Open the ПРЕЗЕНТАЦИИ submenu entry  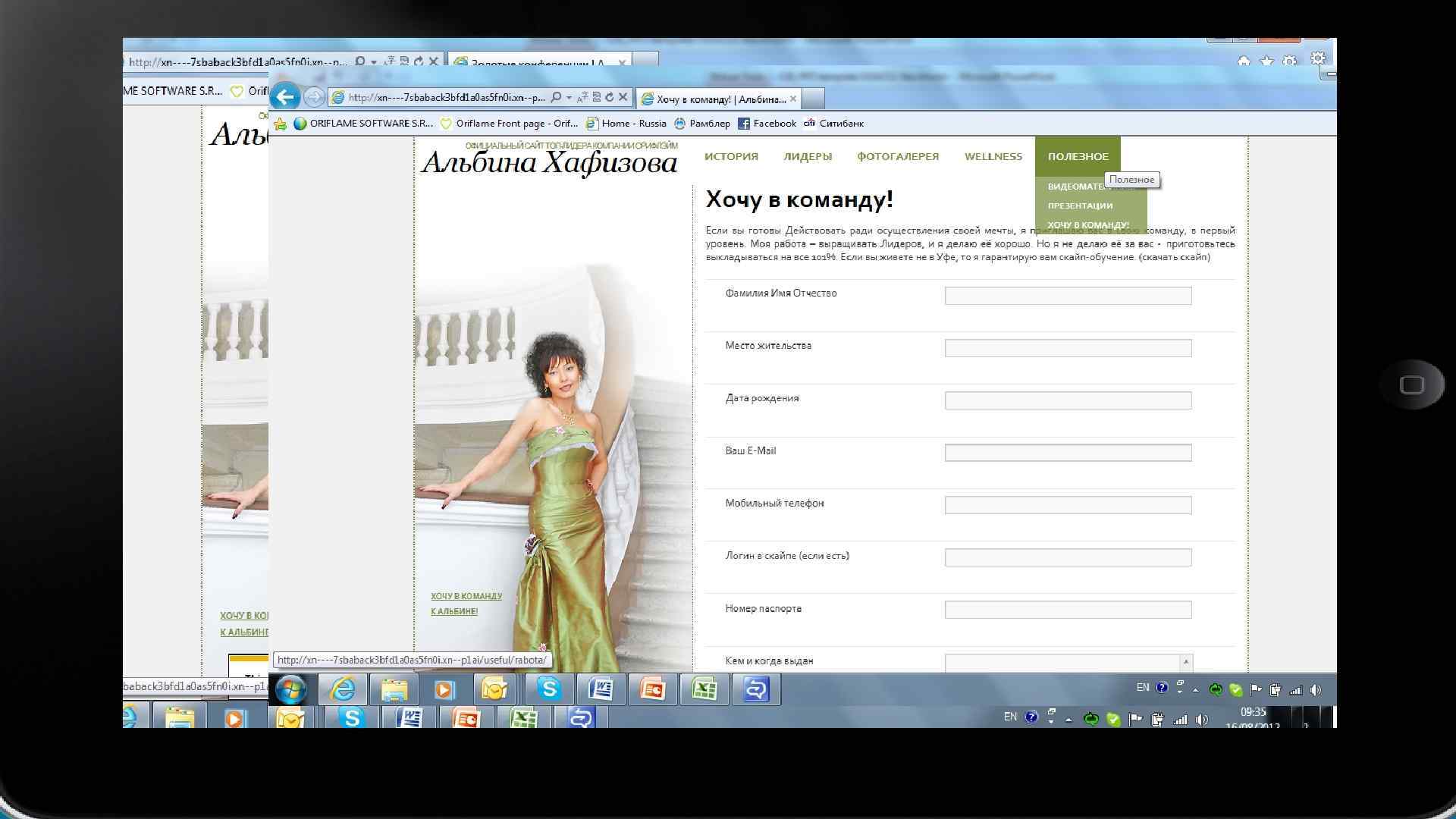tap(1080, 206)
